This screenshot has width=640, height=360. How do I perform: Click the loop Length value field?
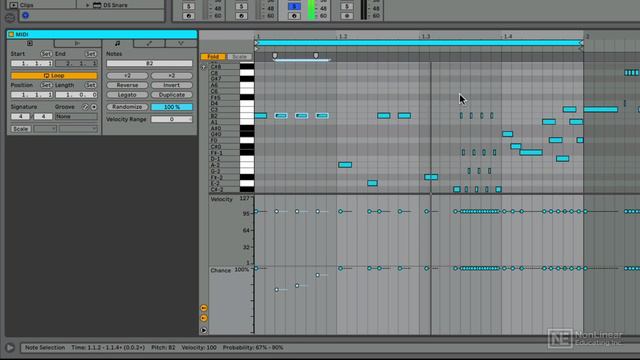coord(76,95)
